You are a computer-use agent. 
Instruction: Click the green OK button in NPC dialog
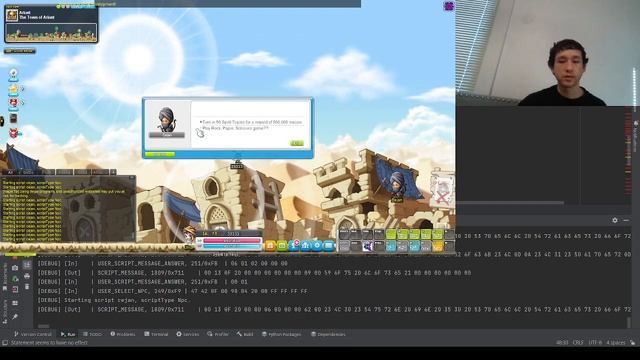point(297,143)
